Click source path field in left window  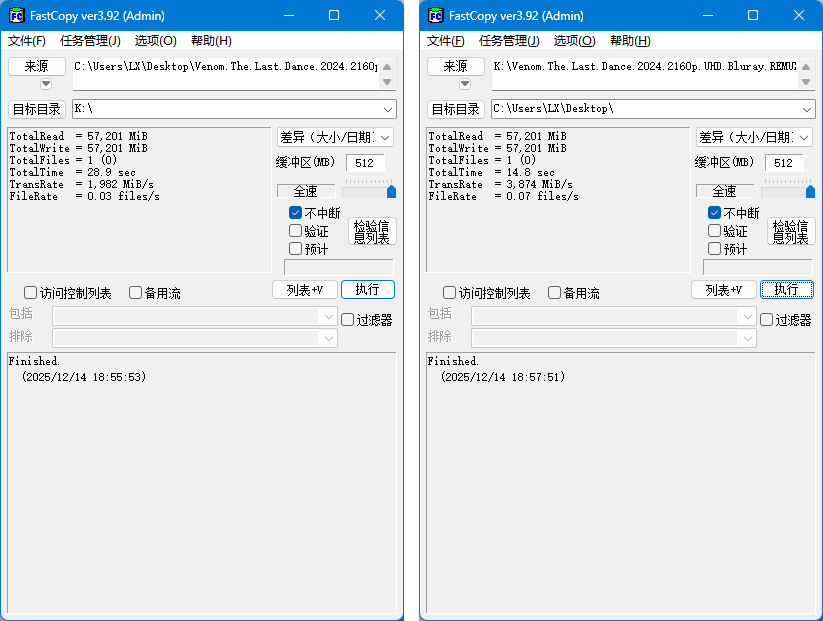(x=226, y=74)
